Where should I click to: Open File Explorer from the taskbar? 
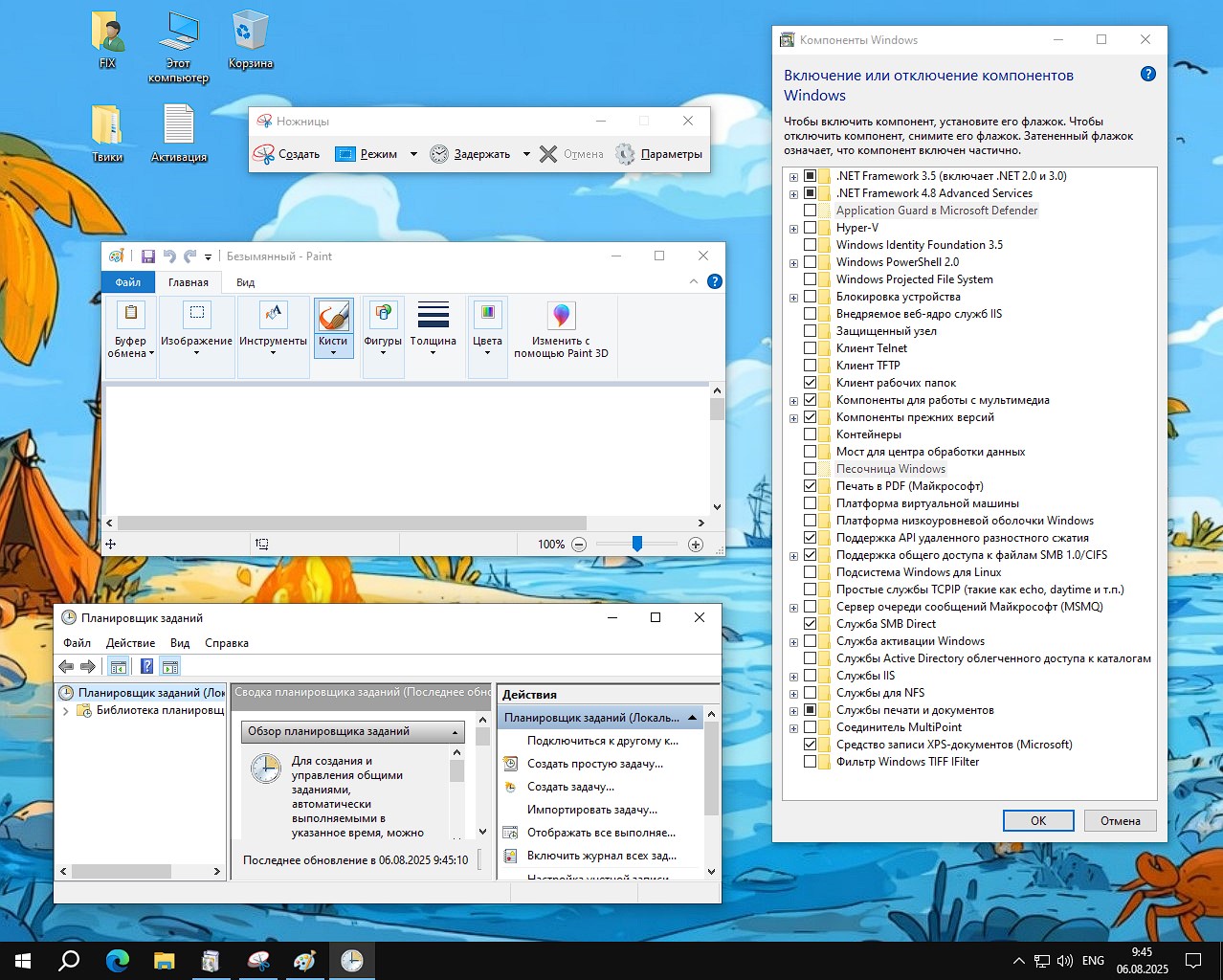tap(165, 961)
